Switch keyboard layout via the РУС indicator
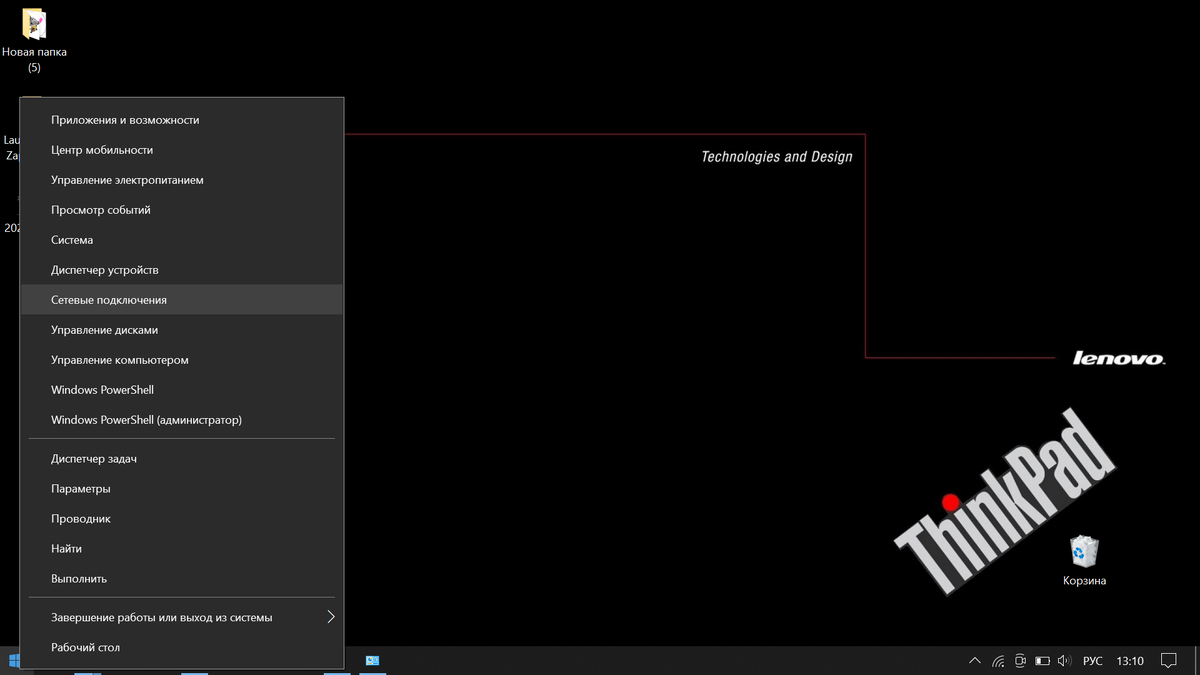 click(1092, 661)
